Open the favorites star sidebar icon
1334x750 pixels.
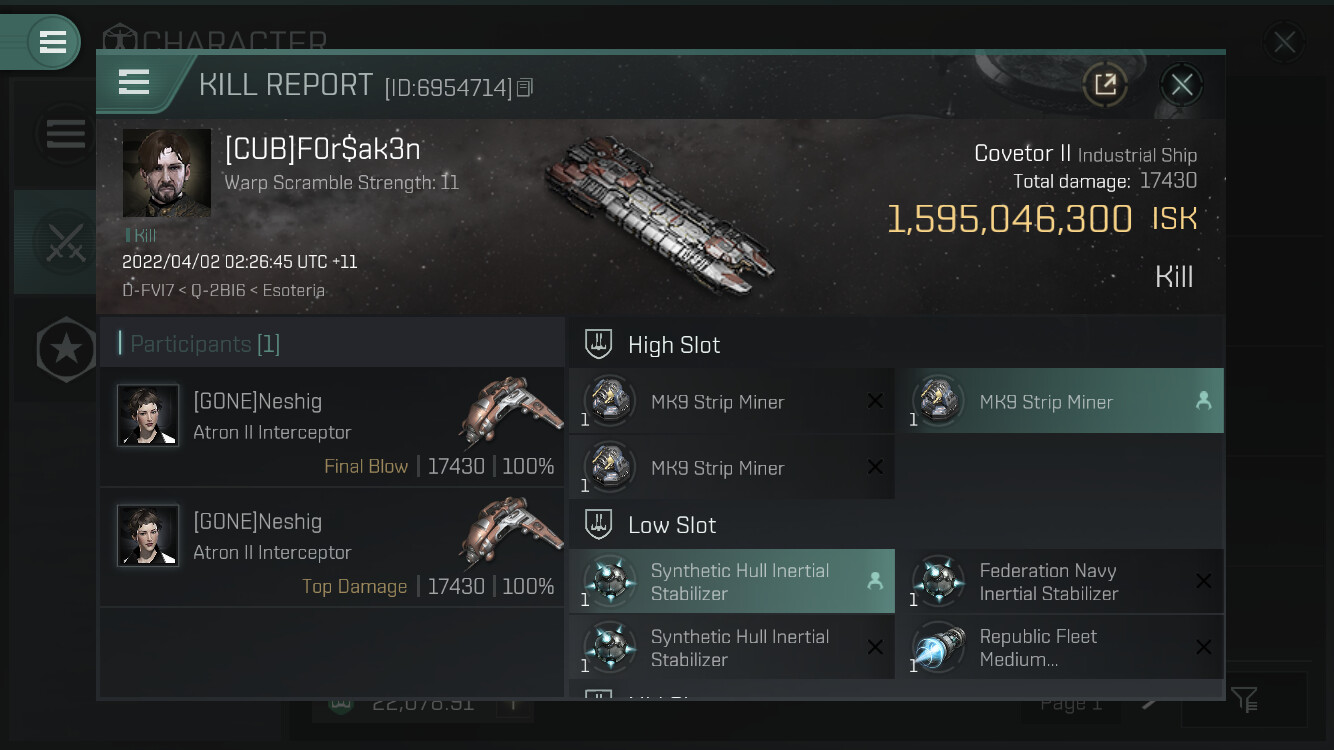pos(66,349)
